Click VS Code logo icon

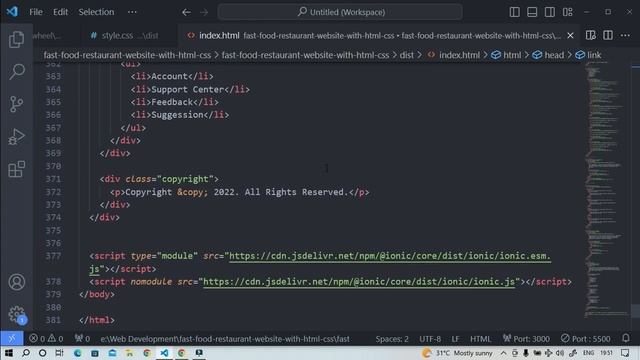pos(12,11)
